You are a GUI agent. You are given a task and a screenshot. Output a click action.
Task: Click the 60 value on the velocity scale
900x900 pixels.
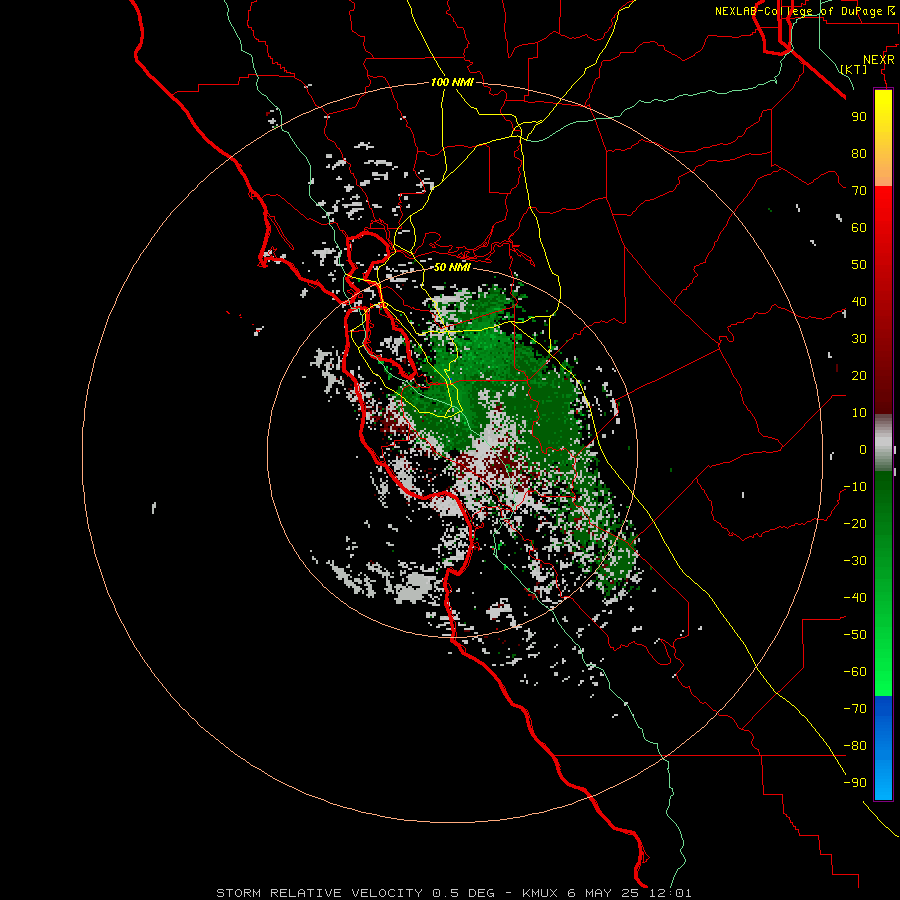pyautogui.click(x=859, y=227)
